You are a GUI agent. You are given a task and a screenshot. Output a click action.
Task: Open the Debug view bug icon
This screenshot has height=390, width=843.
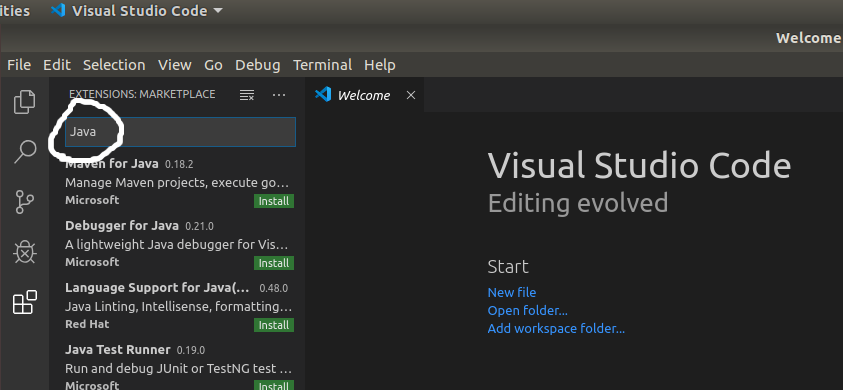point(25,252)
